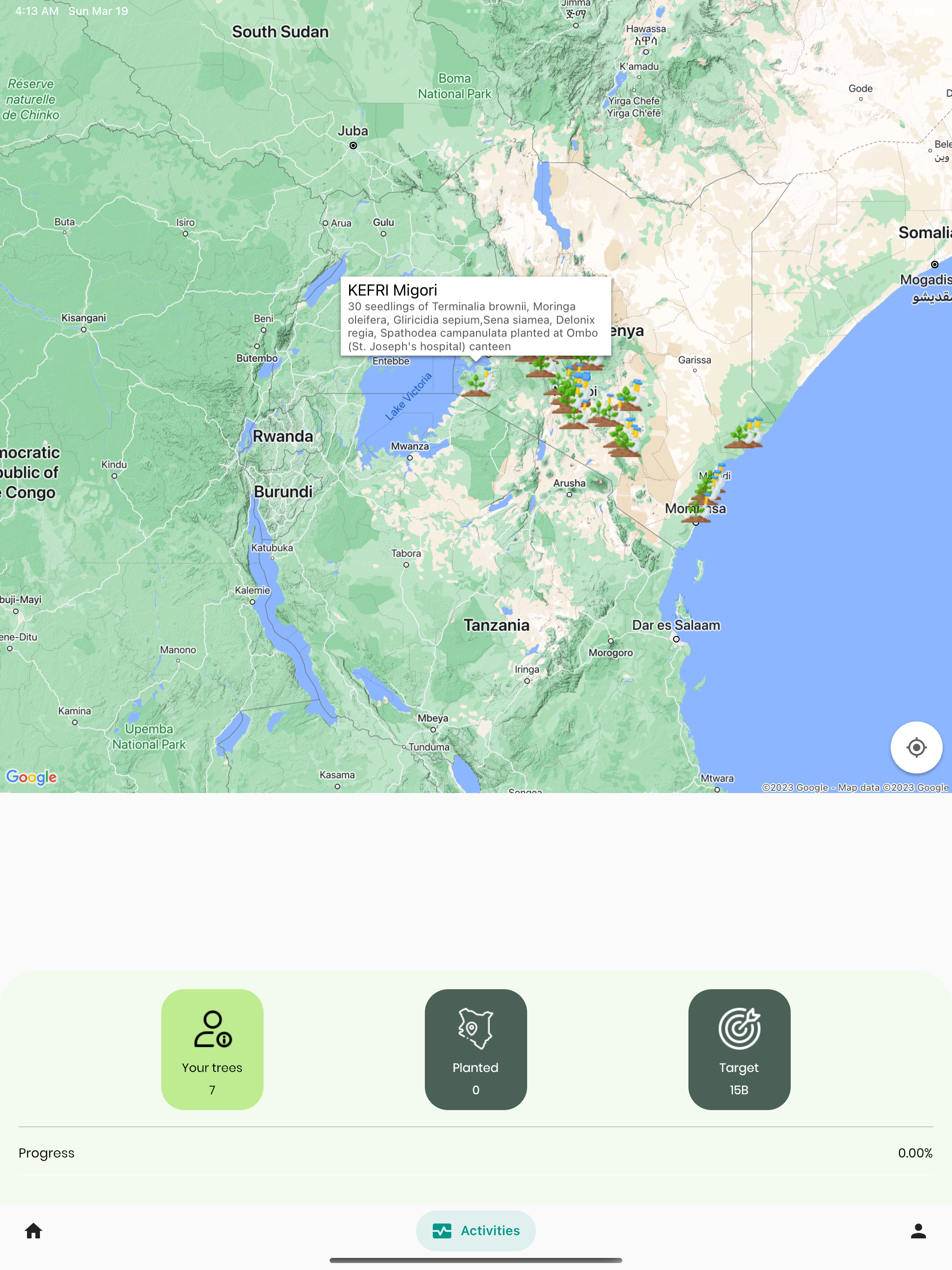Tap the Juba city label
952x1270 pixels.
tap(352, 131)
